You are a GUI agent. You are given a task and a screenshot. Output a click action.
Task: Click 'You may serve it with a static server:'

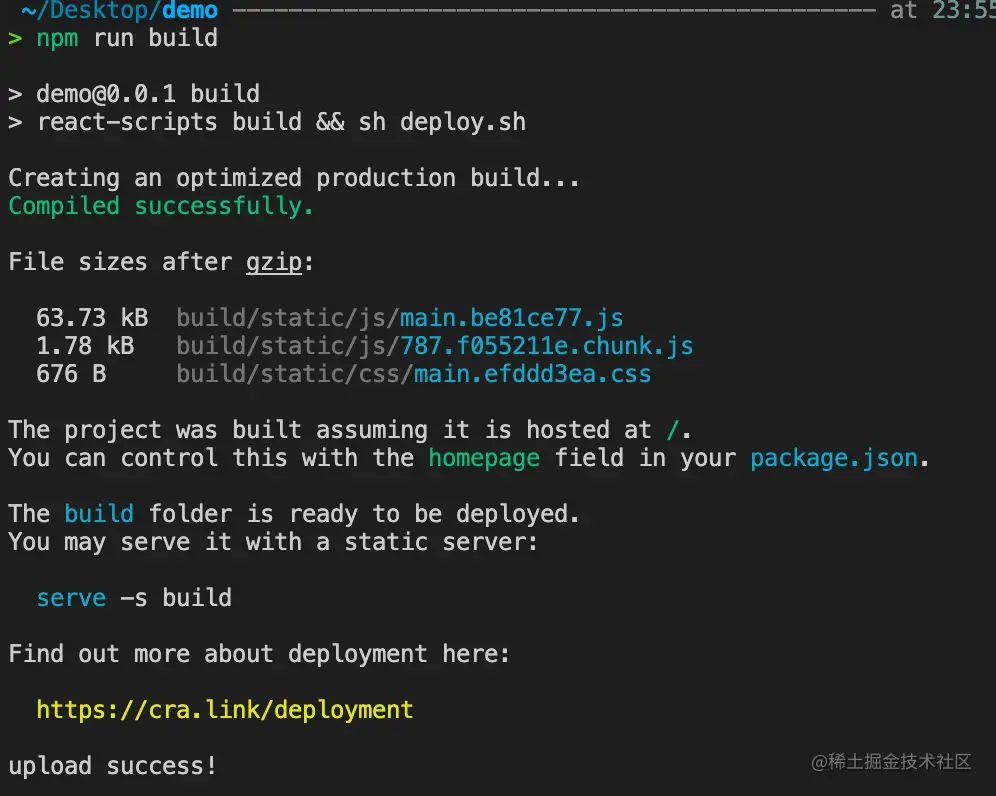273,543
